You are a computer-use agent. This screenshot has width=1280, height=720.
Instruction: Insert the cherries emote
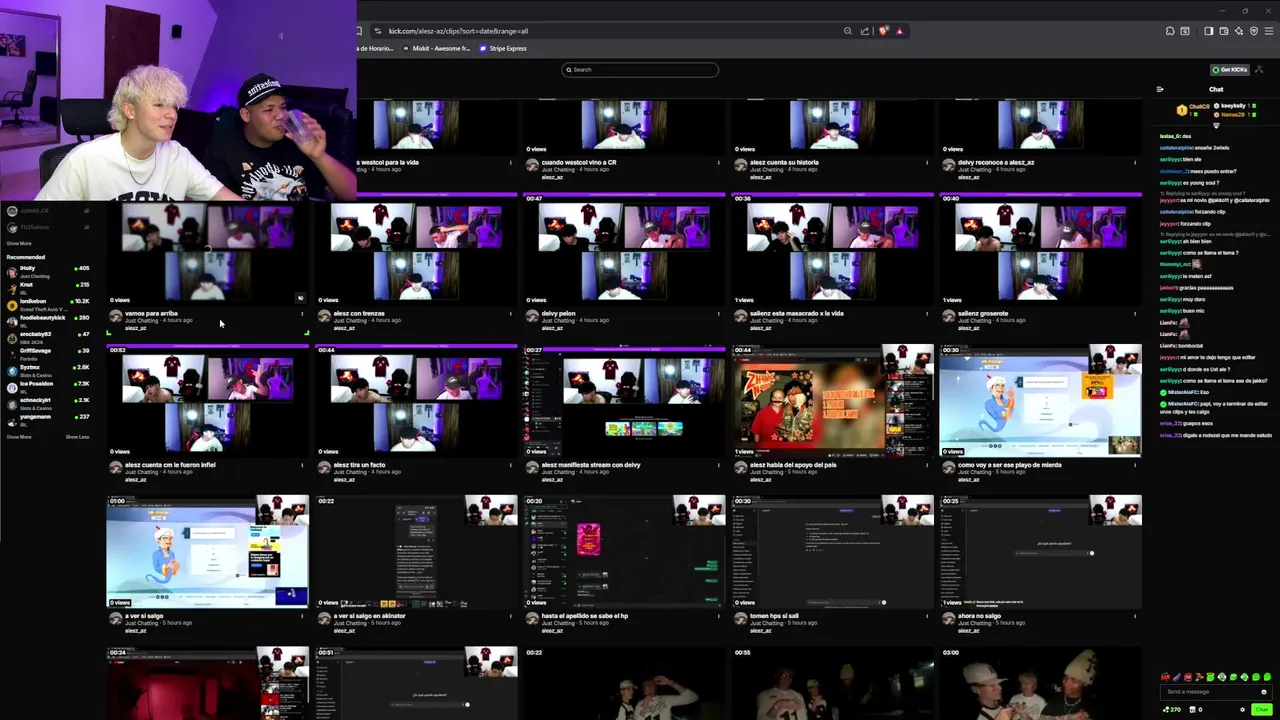click(1165, 677)
